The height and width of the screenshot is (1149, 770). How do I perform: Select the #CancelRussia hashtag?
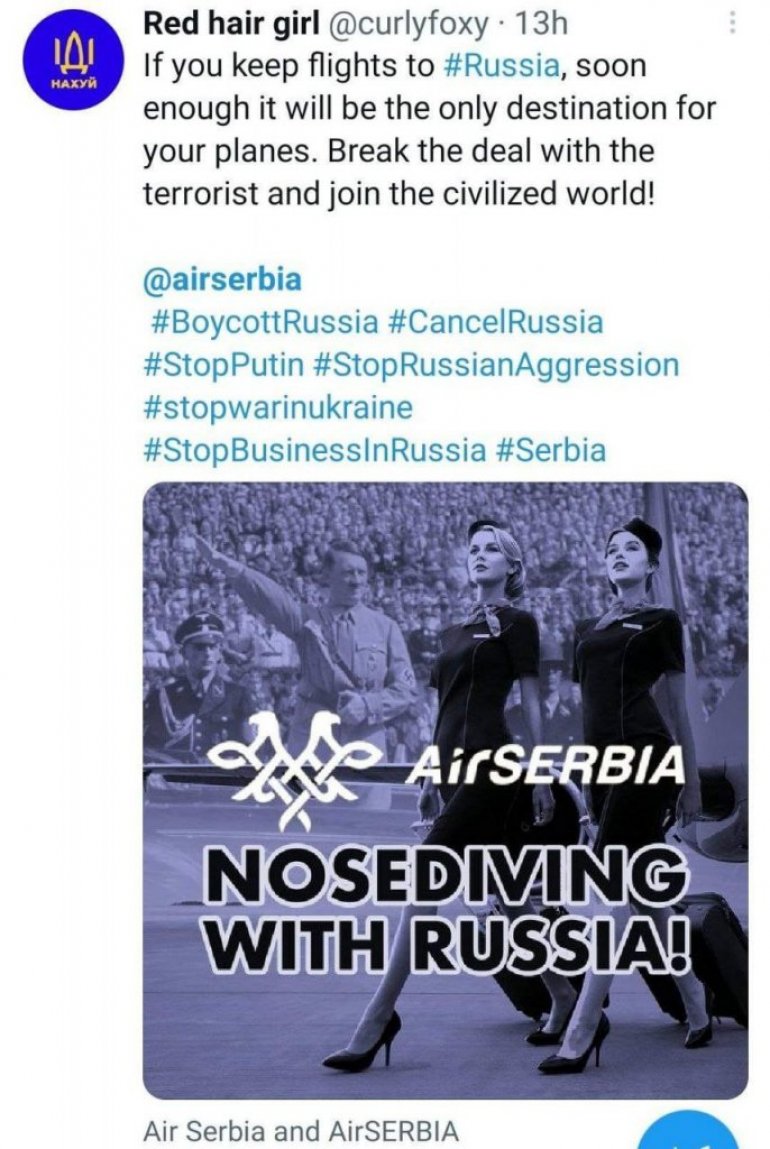(495, 322)
